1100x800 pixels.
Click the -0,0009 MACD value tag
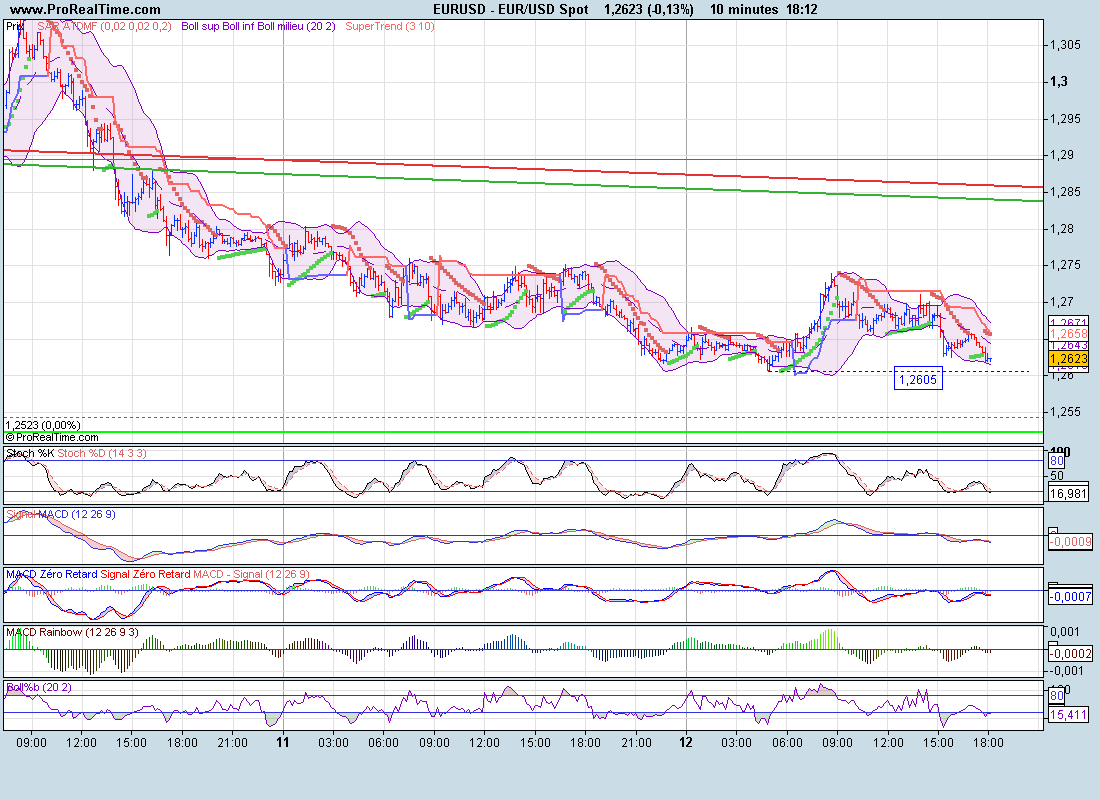[1071, 542]
